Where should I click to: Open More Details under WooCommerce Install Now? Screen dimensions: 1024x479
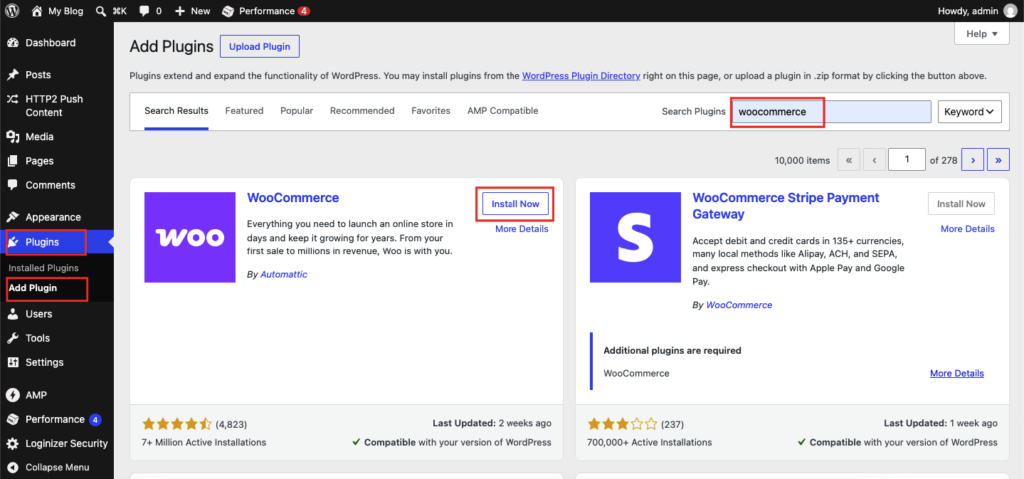click(x=522, y=229)
